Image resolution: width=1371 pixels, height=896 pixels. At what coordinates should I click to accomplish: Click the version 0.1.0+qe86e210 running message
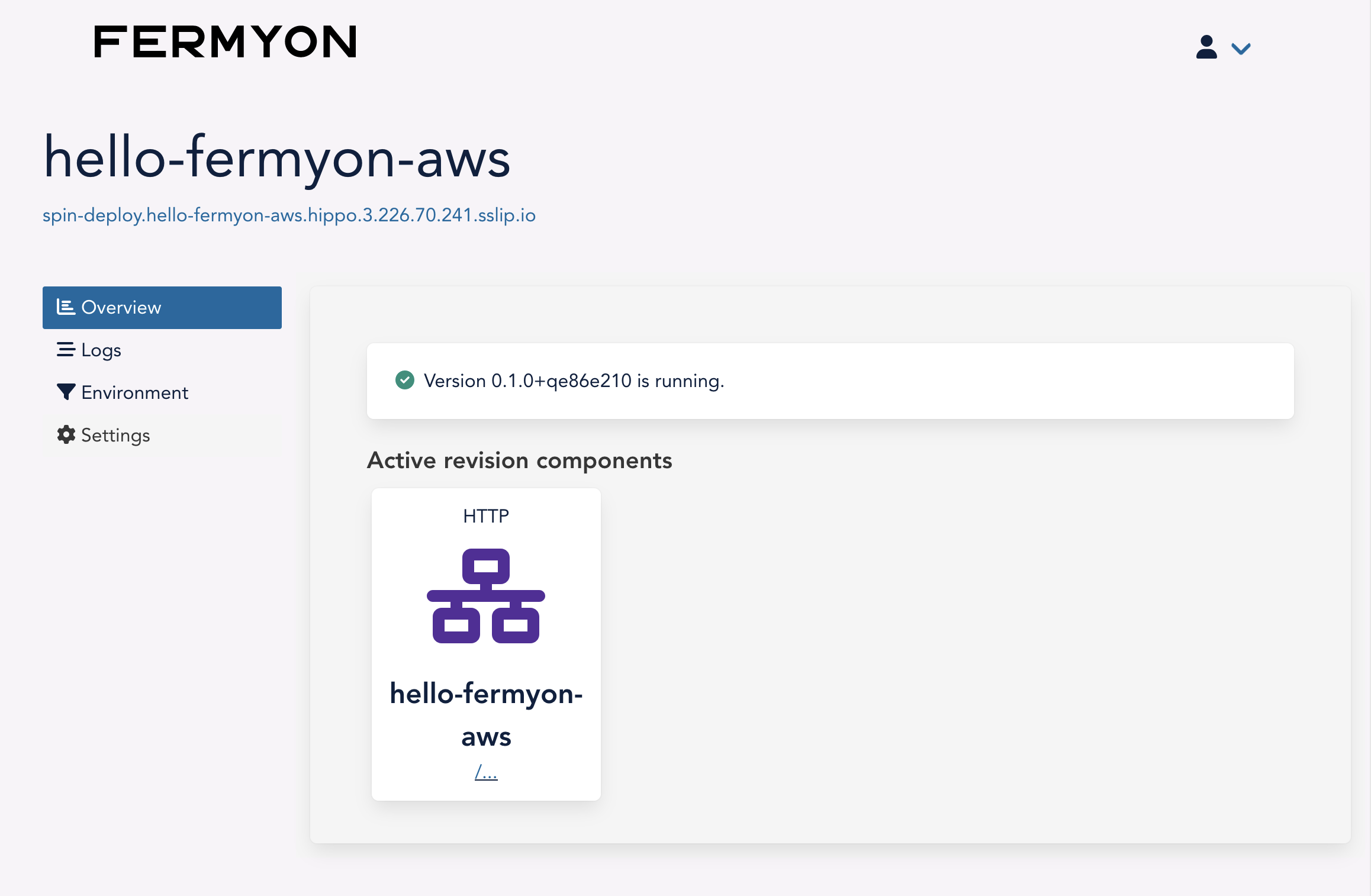tap(574, 381)
